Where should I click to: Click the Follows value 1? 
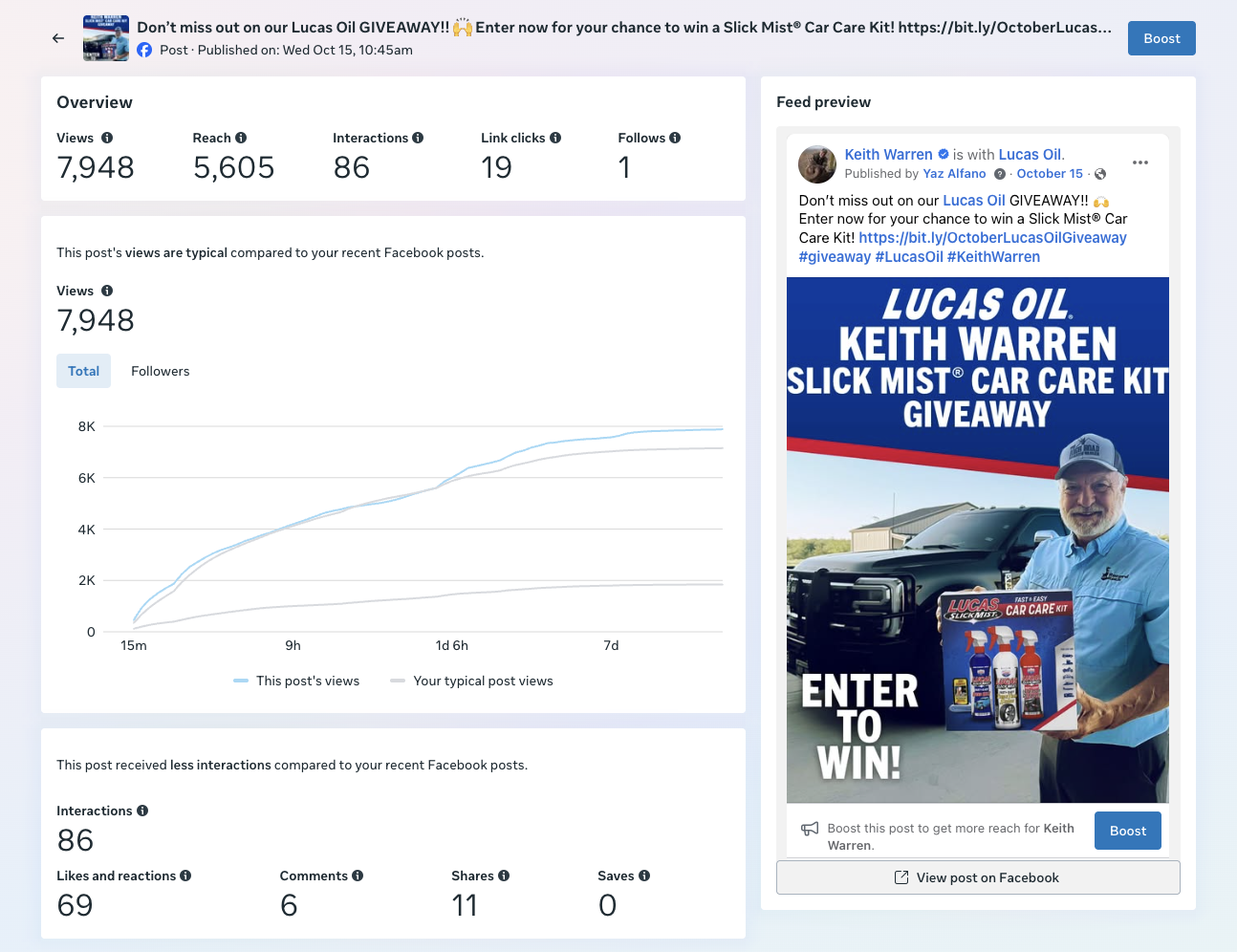(x=624, y=168)
